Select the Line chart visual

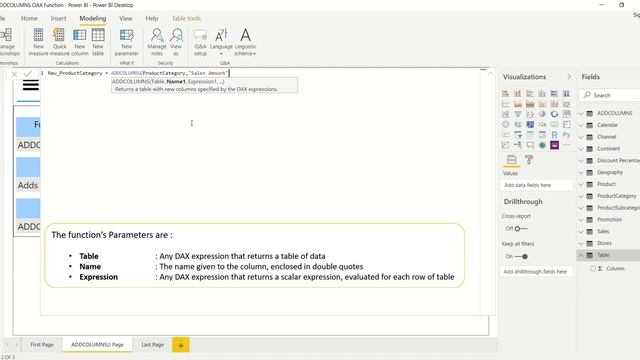(x=505, y=104)
